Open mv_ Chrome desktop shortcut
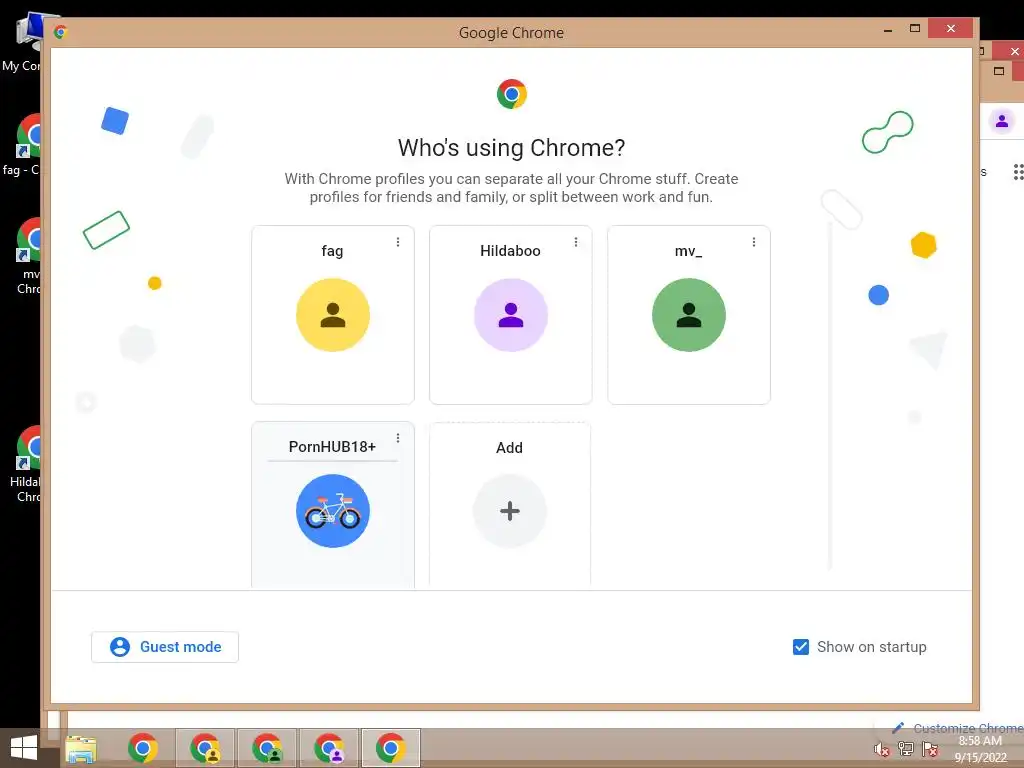Image resolution: width=1024 pixels, height=768 pixels. pos(27,257)
